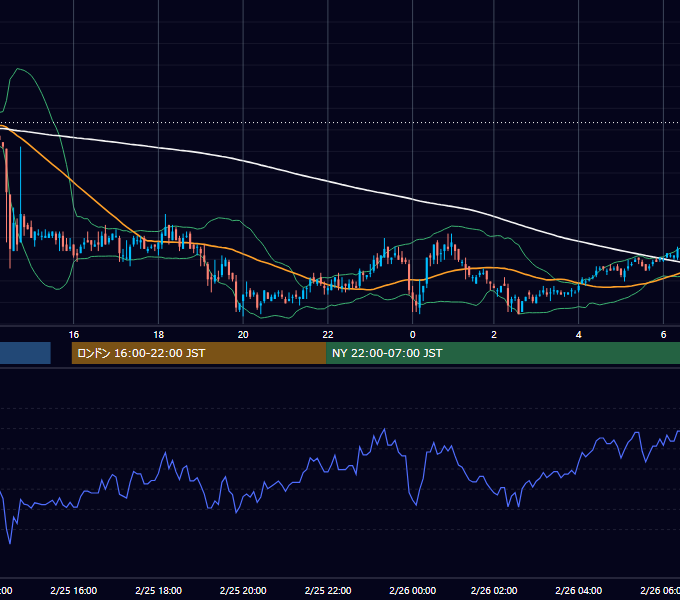Click the '2/26 04:00' date label on oscillator axis

click(579, 590)
